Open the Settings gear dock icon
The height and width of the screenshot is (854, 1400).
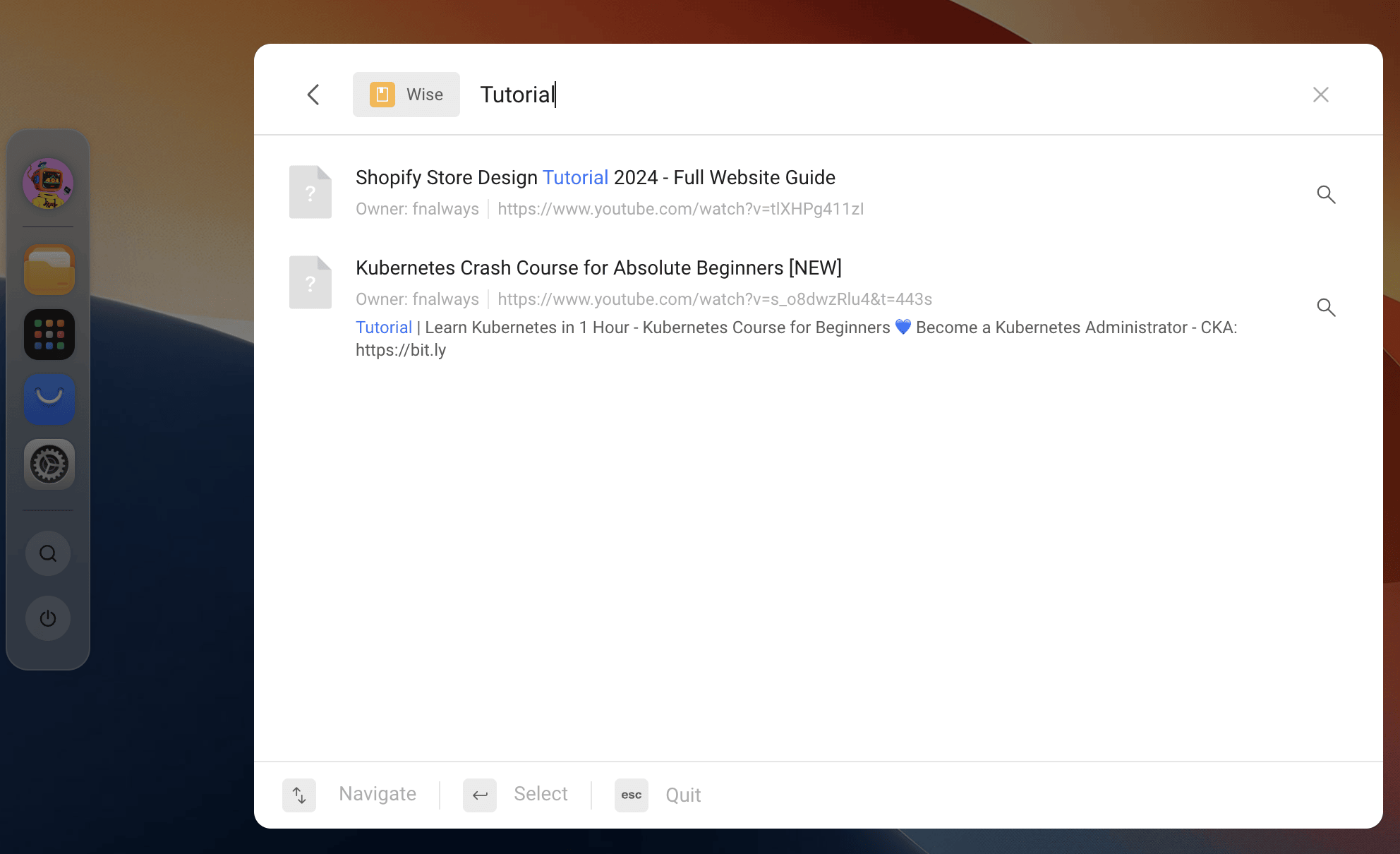click(x=49, y=464)
